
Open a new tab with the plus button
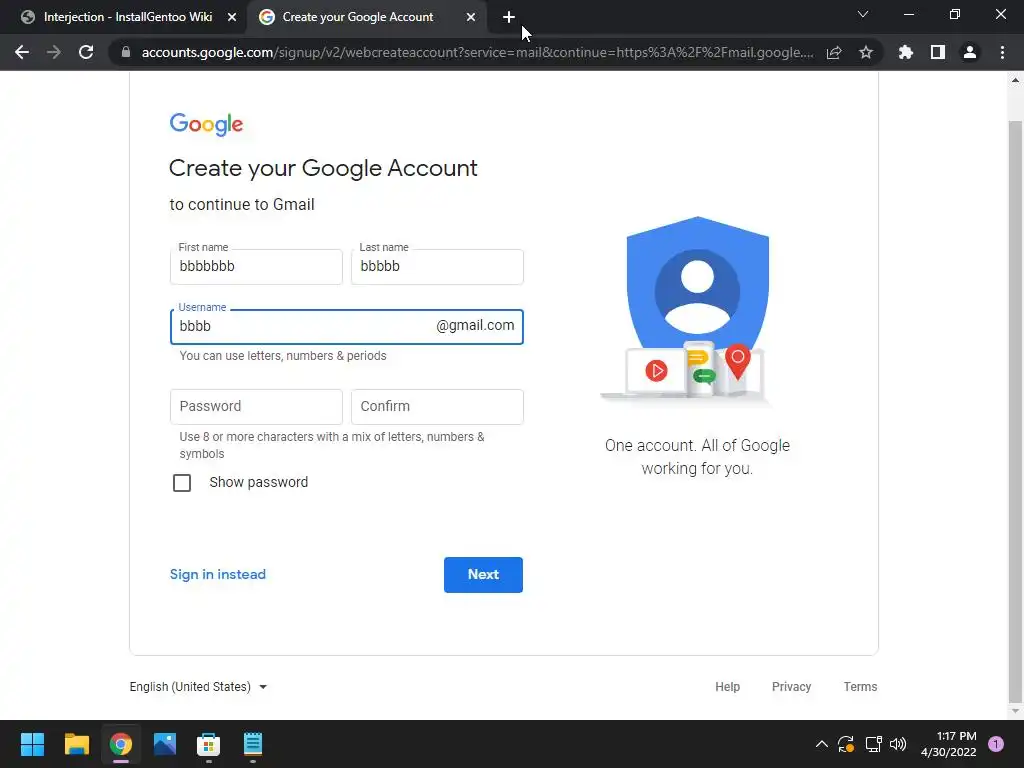coord(509,17)
